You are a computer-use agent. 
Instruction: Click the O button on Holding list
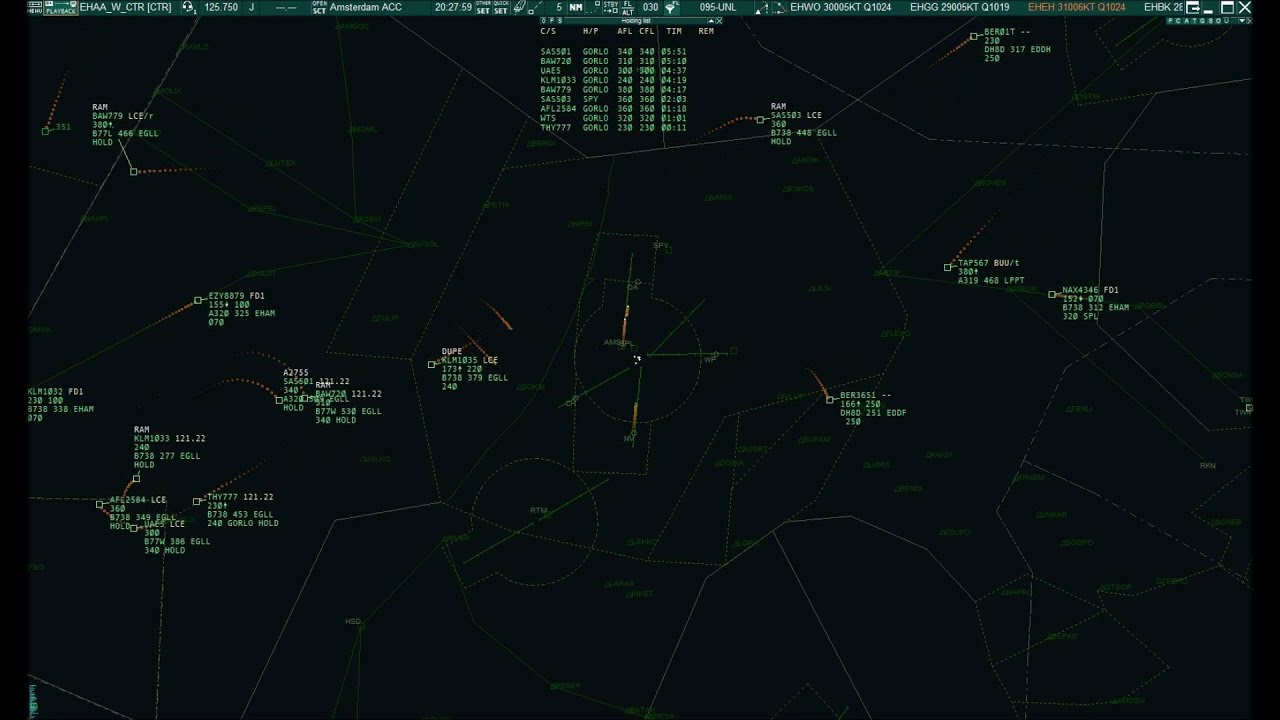543,20
